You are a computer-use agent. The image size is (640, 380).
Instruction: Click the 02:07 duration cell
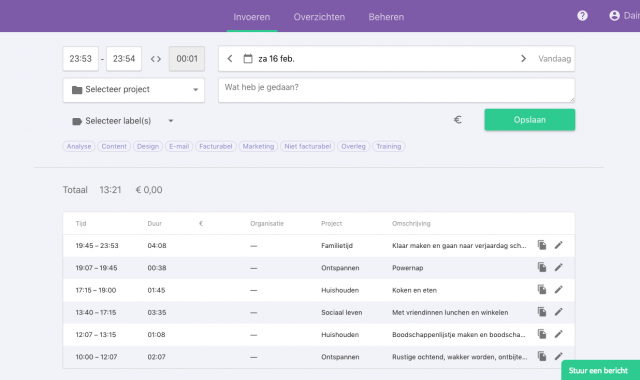tap(157, 357)
